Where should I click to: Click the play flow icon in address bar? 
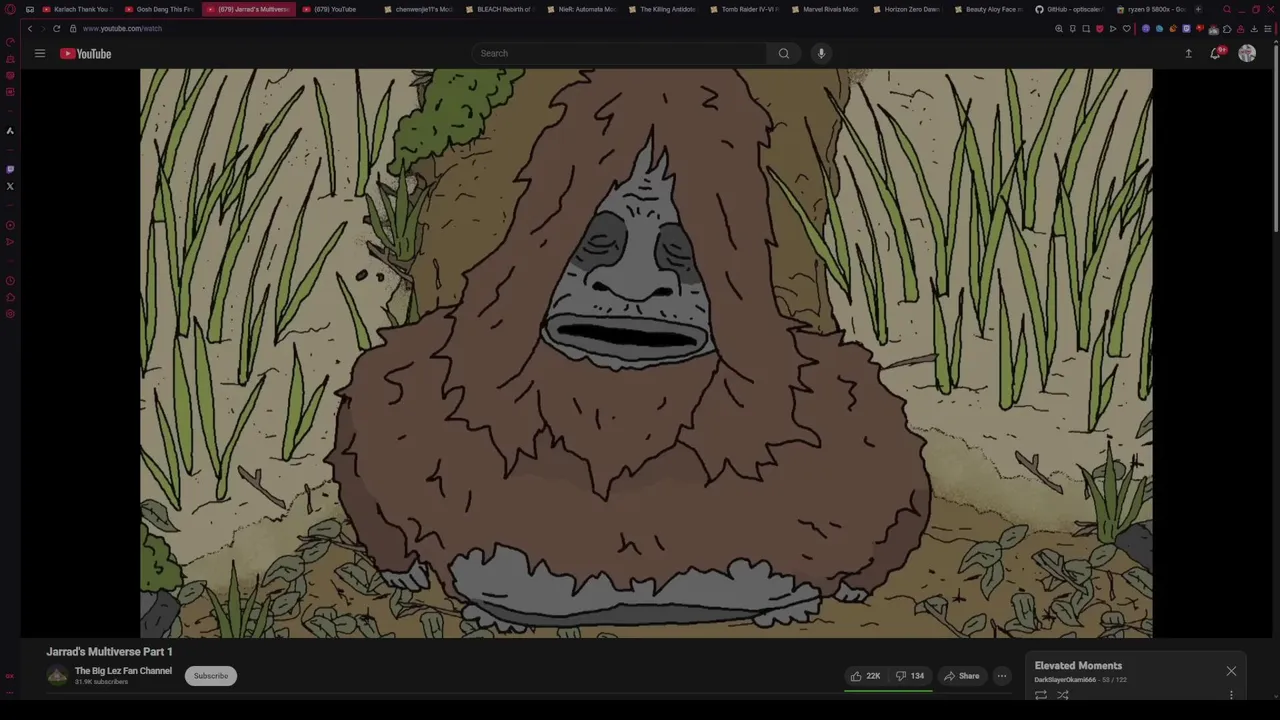pyautogui.click(x=1113, y=29)
